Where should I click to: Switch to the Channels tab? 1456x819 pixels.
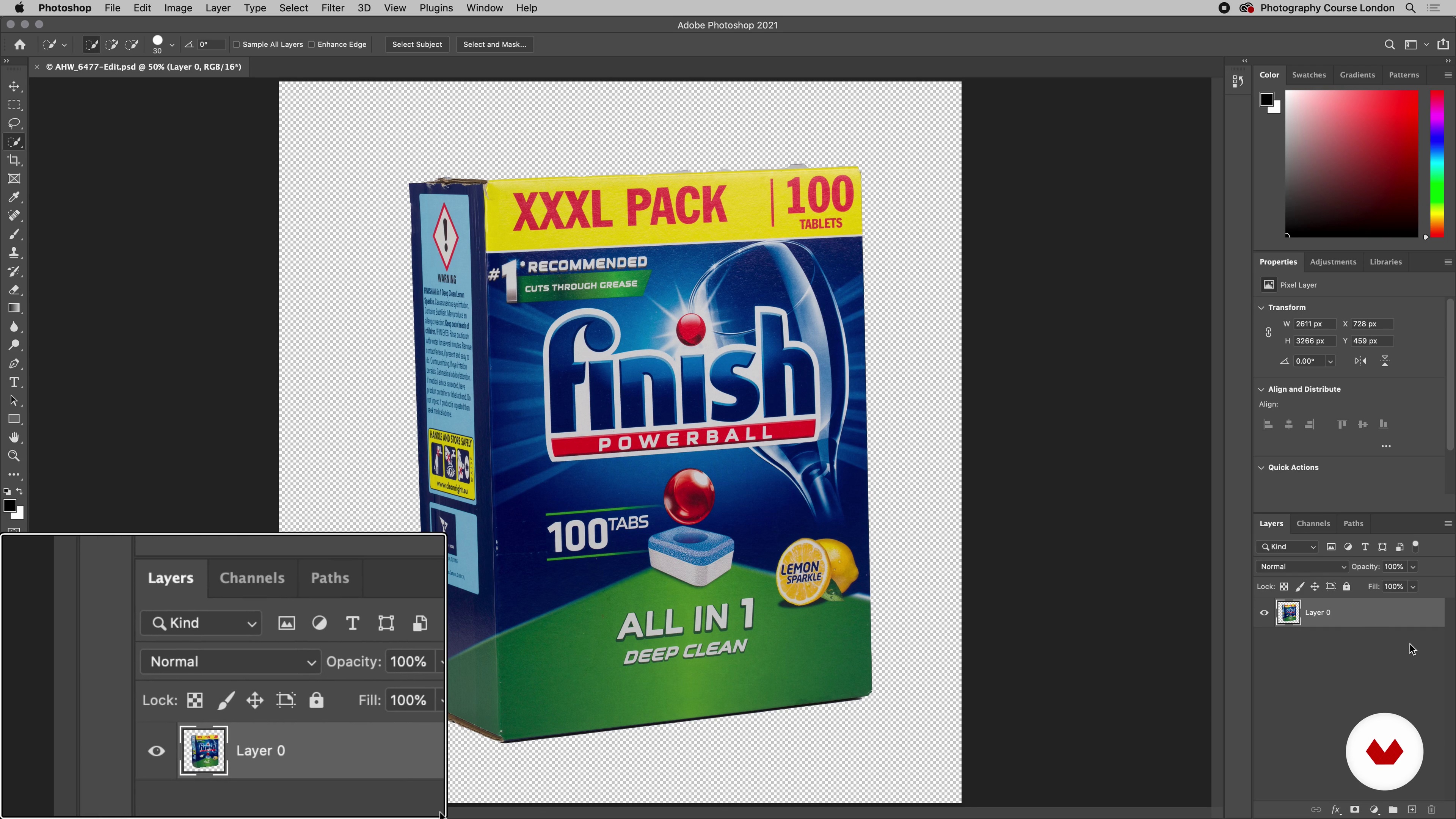click(x=1313, y=523)
